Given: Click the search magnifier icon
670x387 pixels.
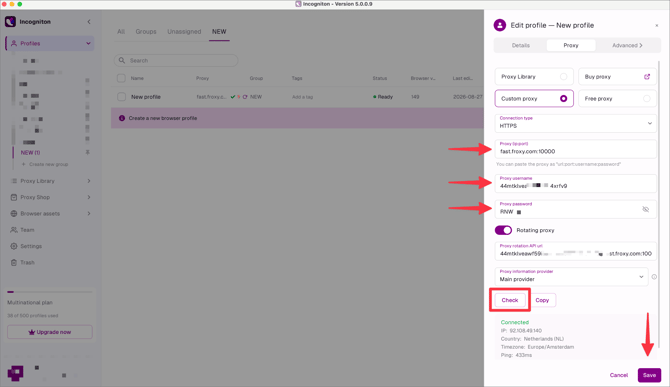Looking at the screenshot, I should (x=122, y=60).
